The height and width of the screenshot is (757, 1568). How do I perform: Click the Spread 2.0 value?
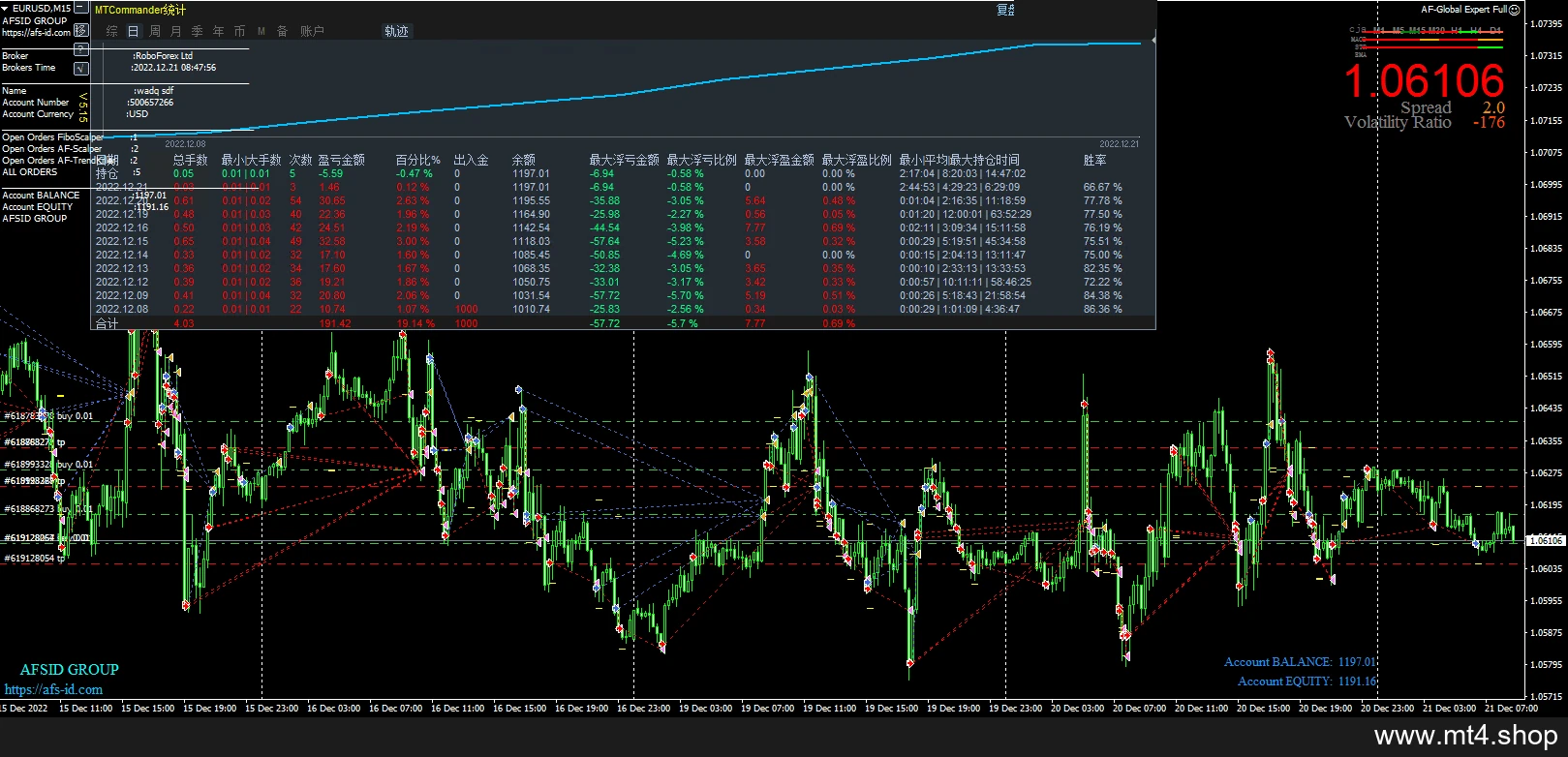coord(1494,108)
